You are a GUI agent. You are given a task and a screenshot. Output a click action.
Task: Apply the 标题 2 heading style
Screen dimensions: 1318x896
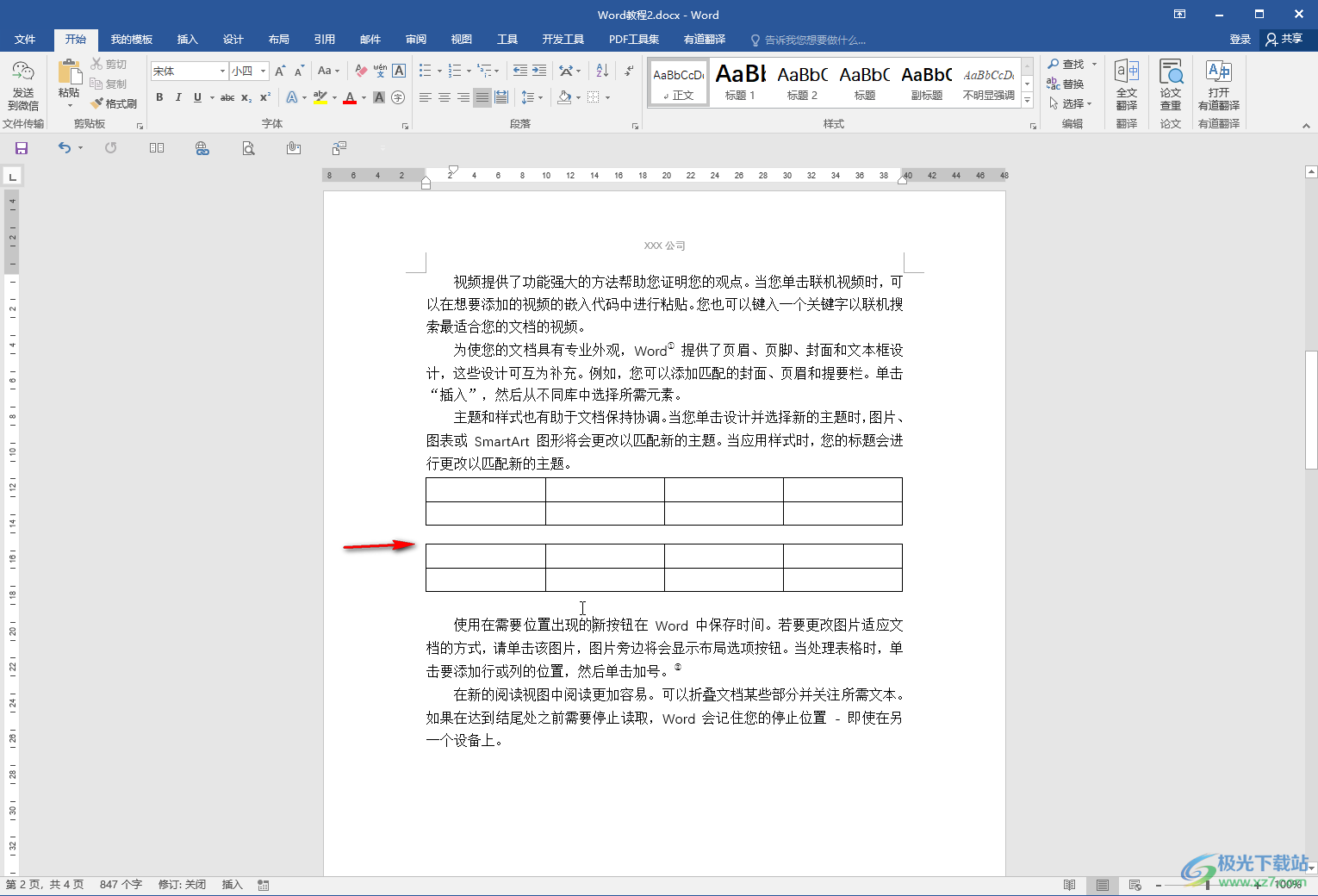pyautogui.click(x=802, y=83)
